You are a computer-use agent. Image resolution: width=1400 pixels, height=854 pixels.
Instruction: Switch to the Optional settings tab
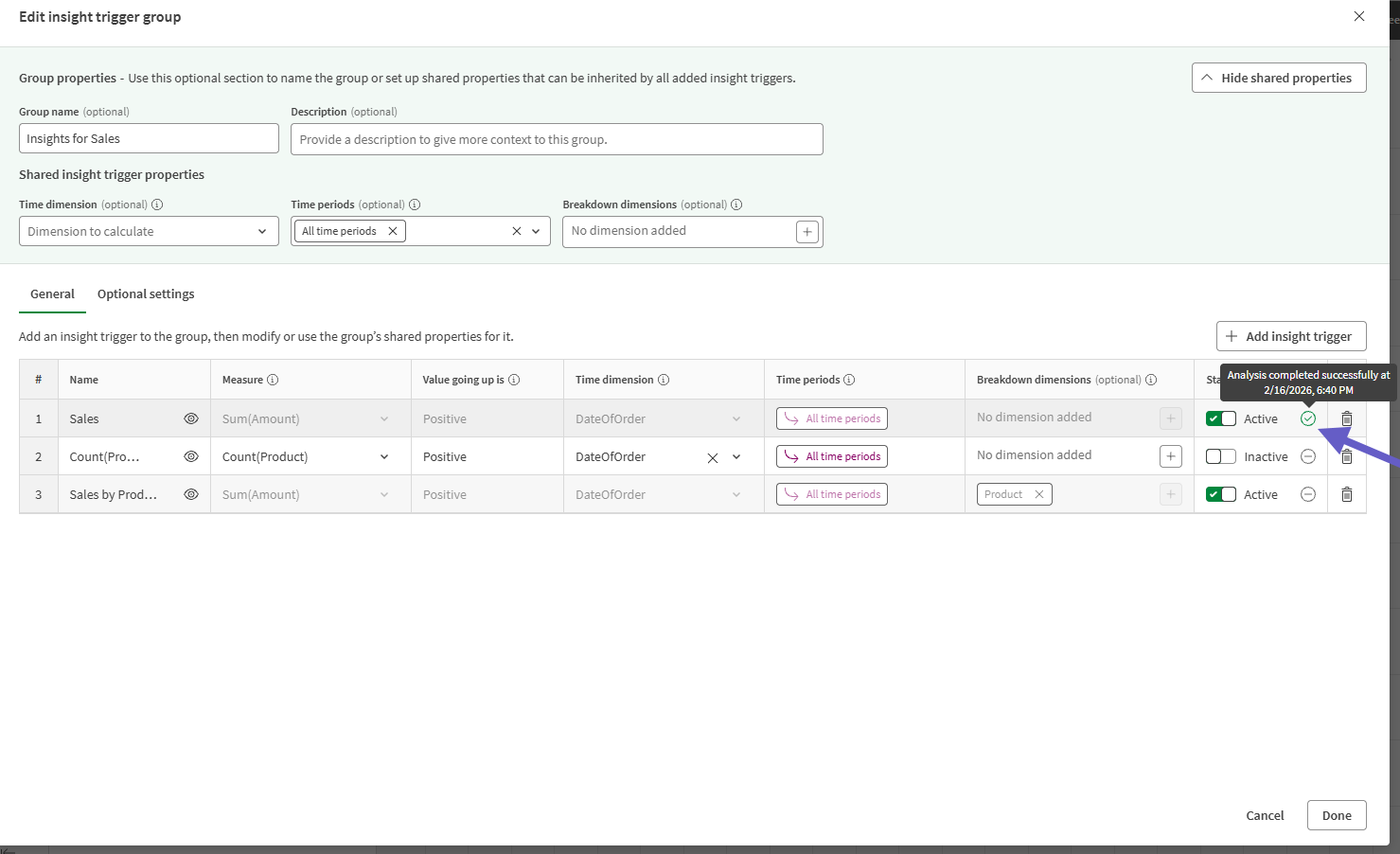145,294
